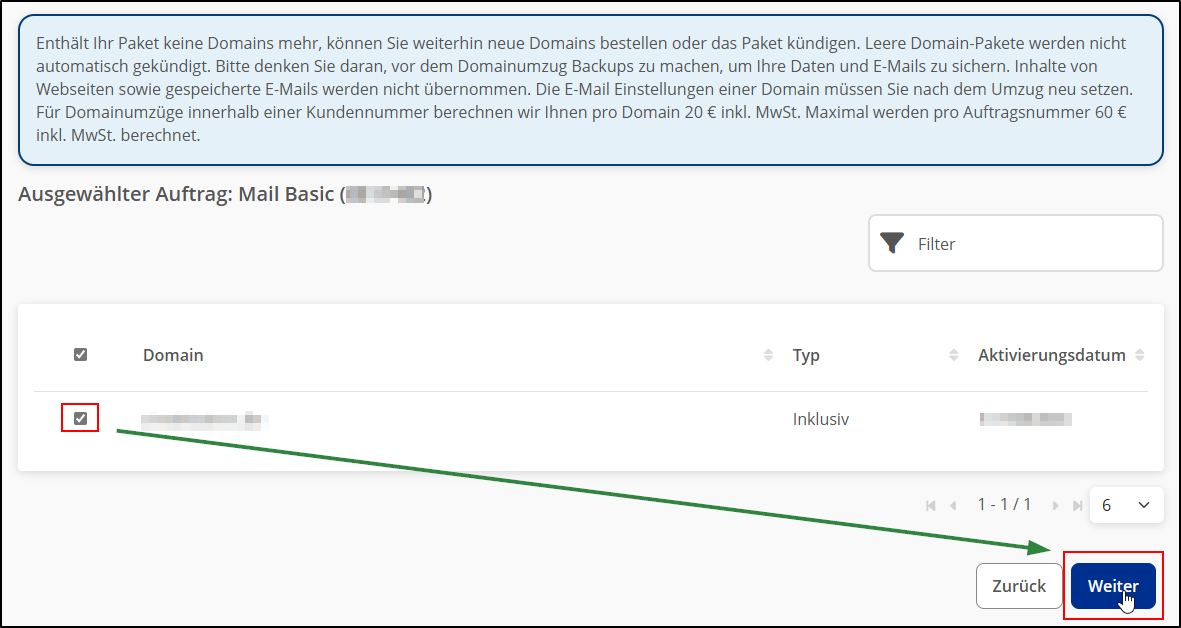Jump to the first page in pagination
This screenshot has width=1181, height=628.
[931, 505]
